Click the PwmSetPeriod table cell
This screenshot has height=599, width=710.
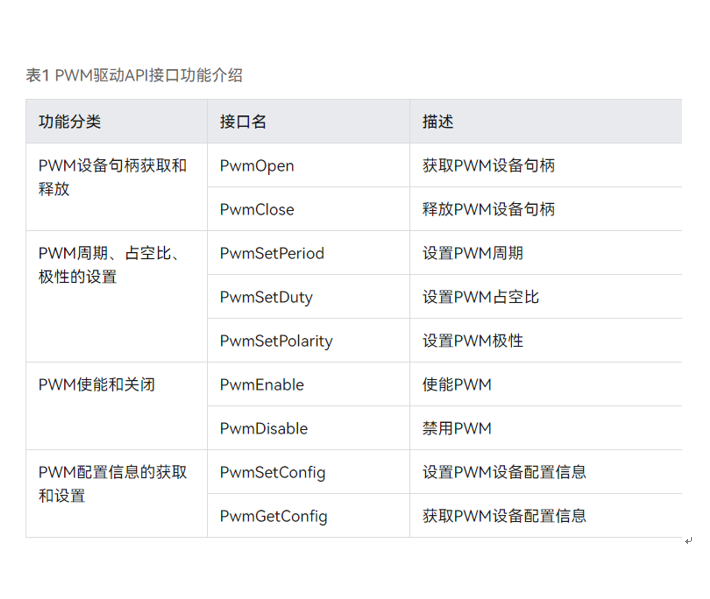[x=272, y=254]
